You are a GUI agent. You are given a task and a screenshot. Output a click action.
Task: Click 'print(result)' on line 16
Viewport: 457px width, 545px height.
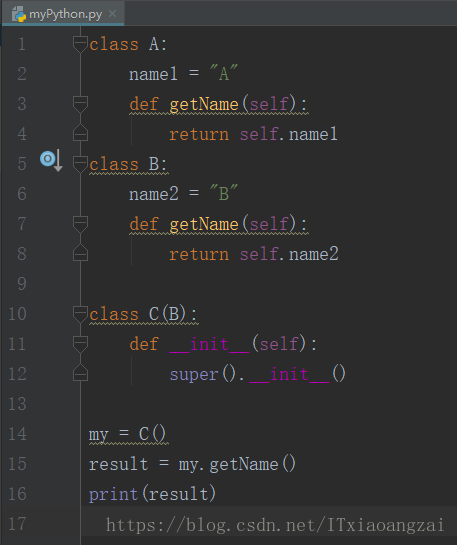coord(152,494)
